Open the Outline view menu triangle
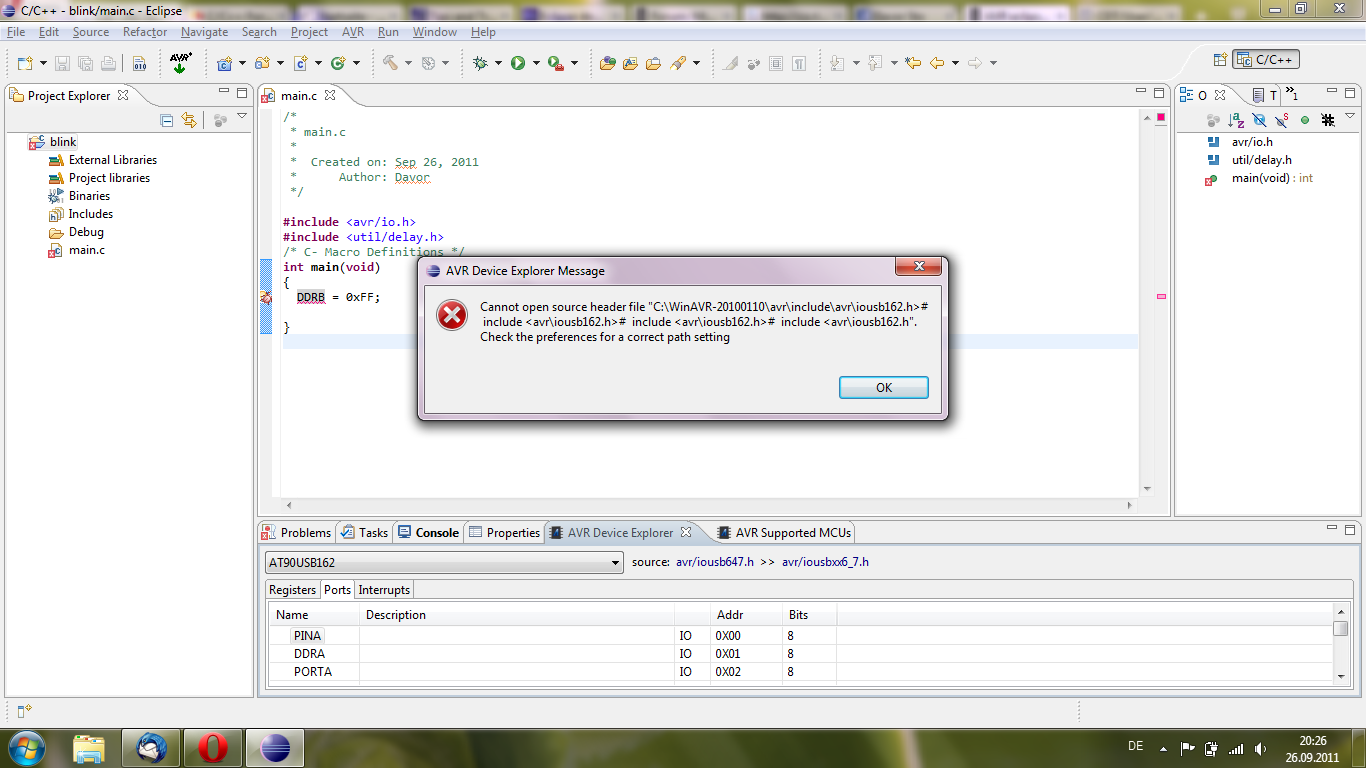 point(1350,117)
